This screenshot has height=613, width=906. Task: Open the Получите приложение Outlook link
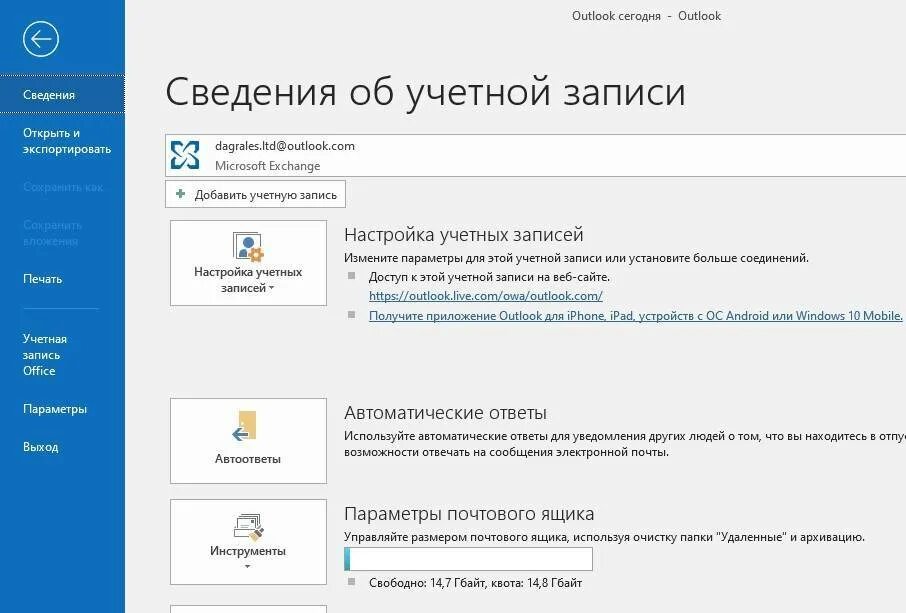pos(636,315)
